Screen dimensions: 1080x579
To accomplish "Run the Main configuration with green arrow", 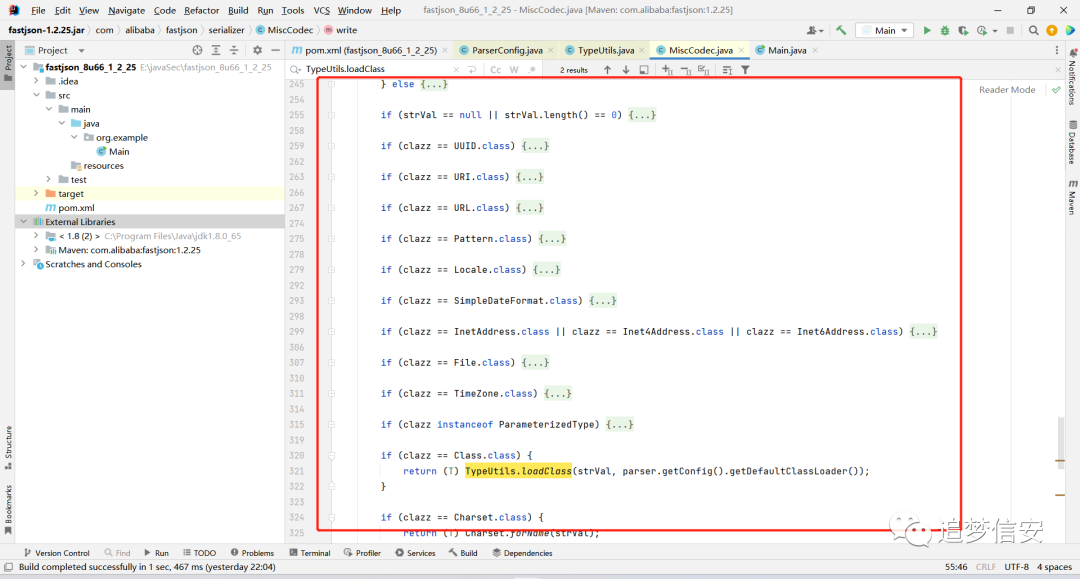I will click(927, 30).
